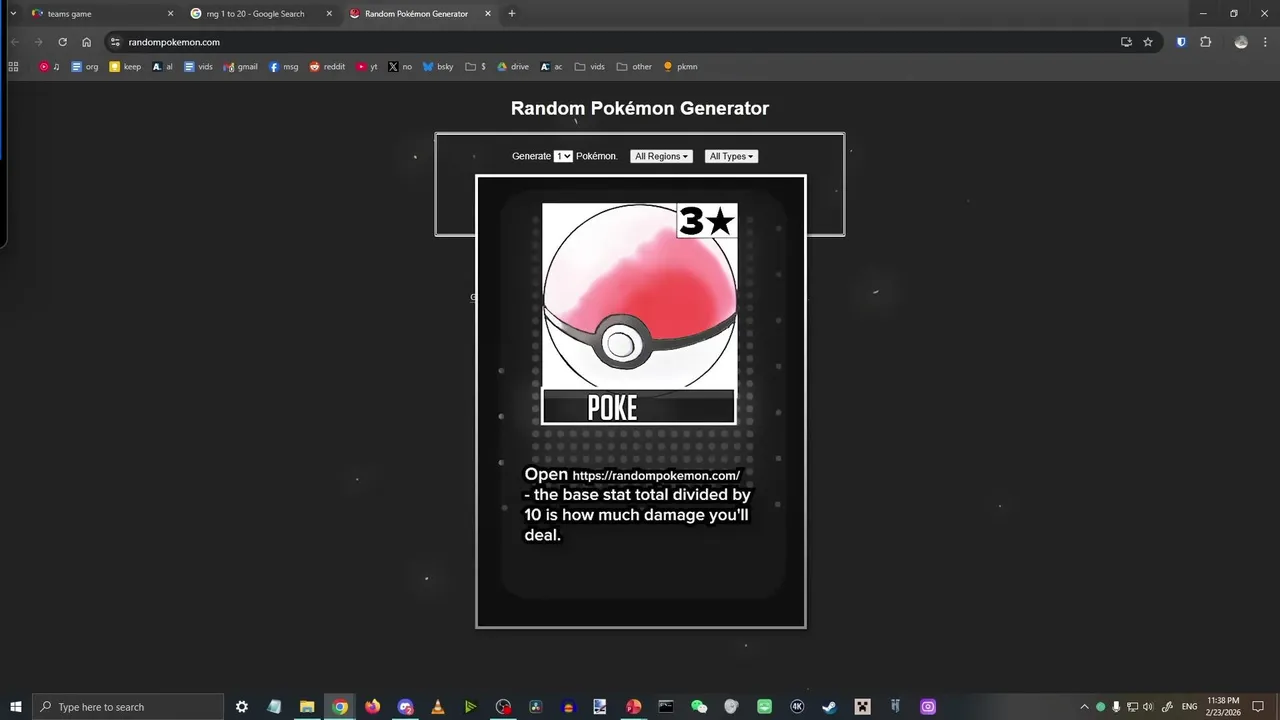Switch to the teams game tab
Screen dimensions: 1280x720
(x=100, y=14)
